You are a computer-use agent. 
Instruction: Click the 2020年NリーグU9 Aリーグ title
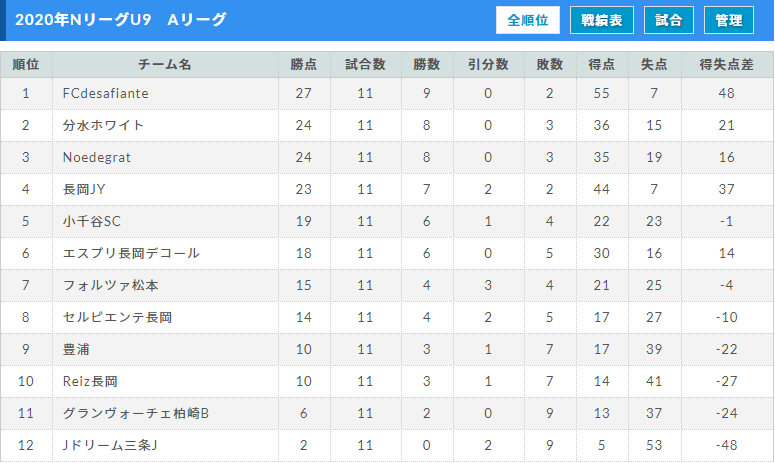pos(121,19)
